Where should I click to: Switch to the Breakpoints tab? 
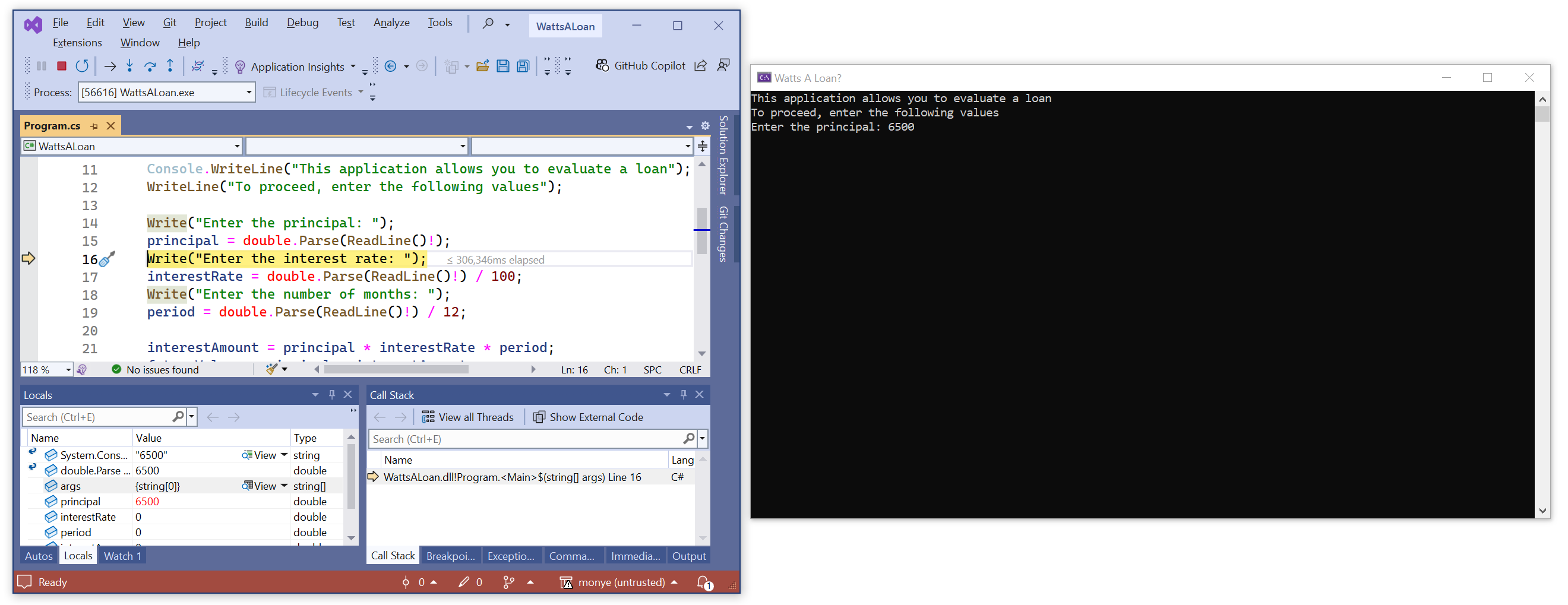pos(450,556)
